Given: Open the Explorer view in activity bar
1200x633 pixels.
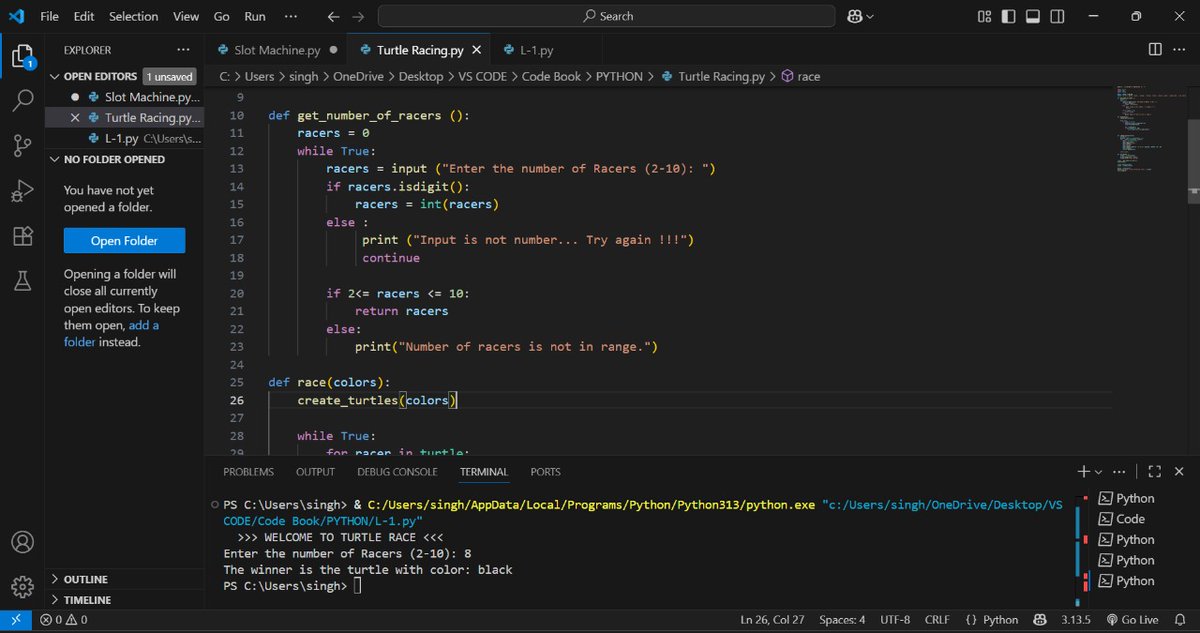Looking at the screenshot, I should [x=24, y=55].
